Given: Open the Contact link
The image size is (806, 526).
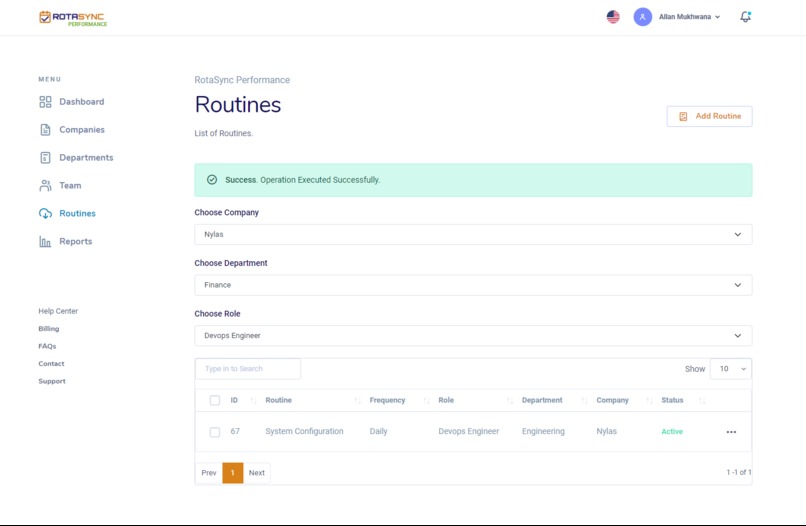Looking at the screenshot, I should [x=51, y=364].
